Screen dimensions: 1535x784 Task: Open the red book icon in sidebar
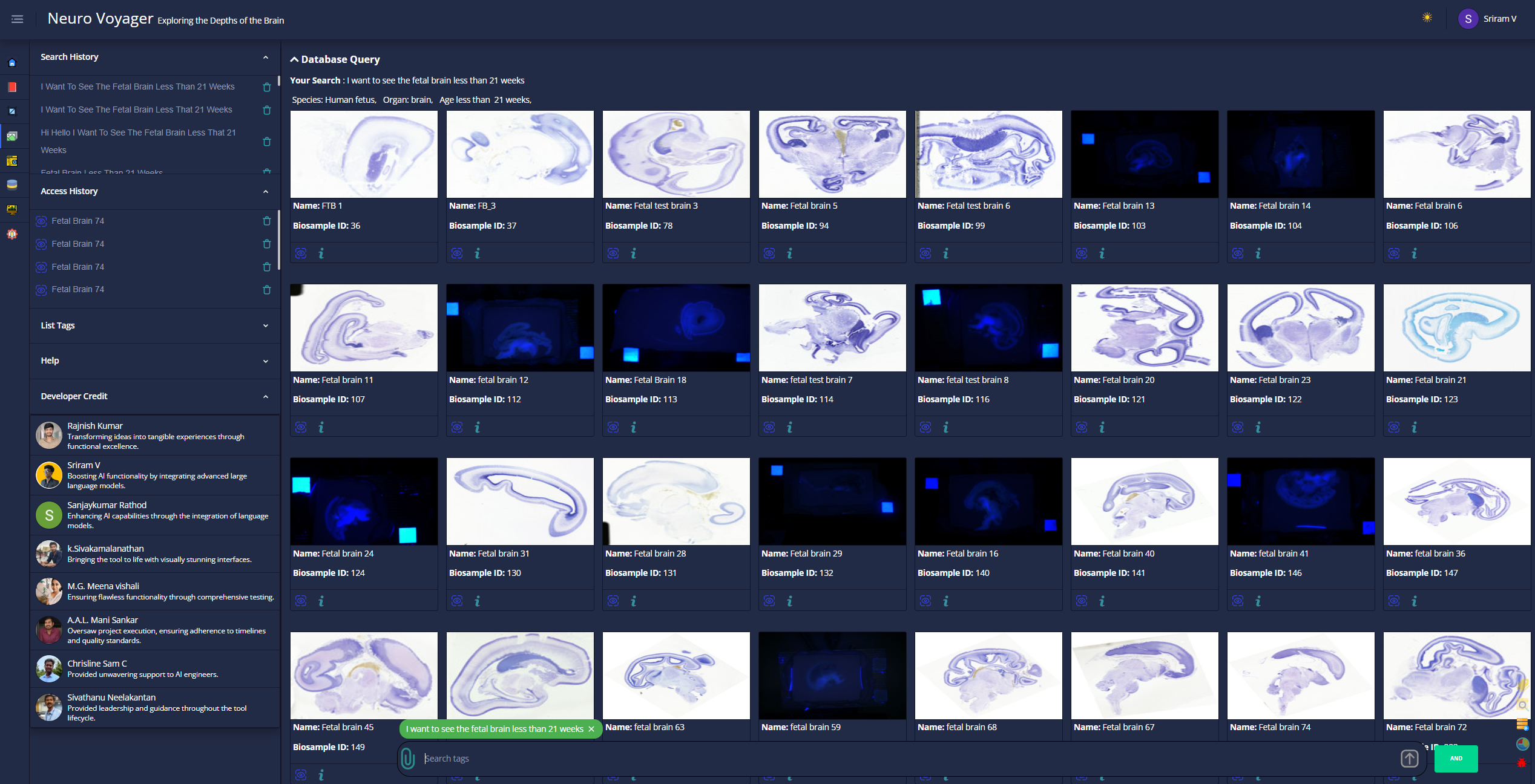pyautogui.click(x=12, y=87)
